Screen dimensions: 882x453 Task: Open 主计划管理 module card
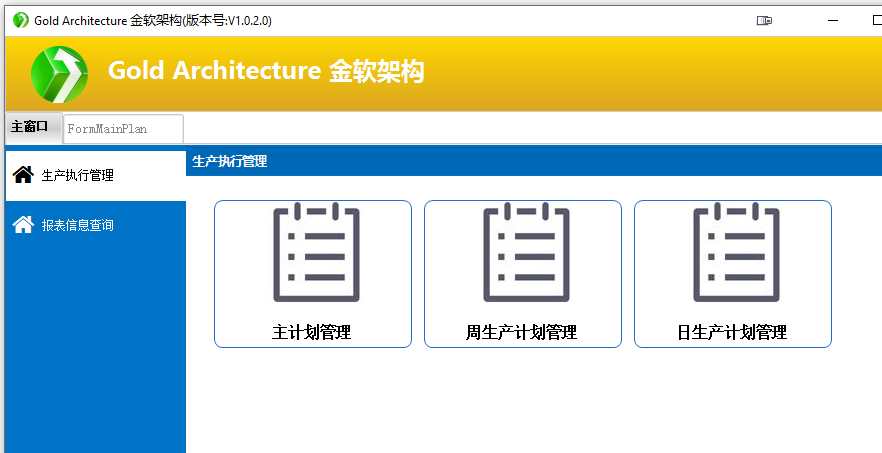click(x=313, y=274)
